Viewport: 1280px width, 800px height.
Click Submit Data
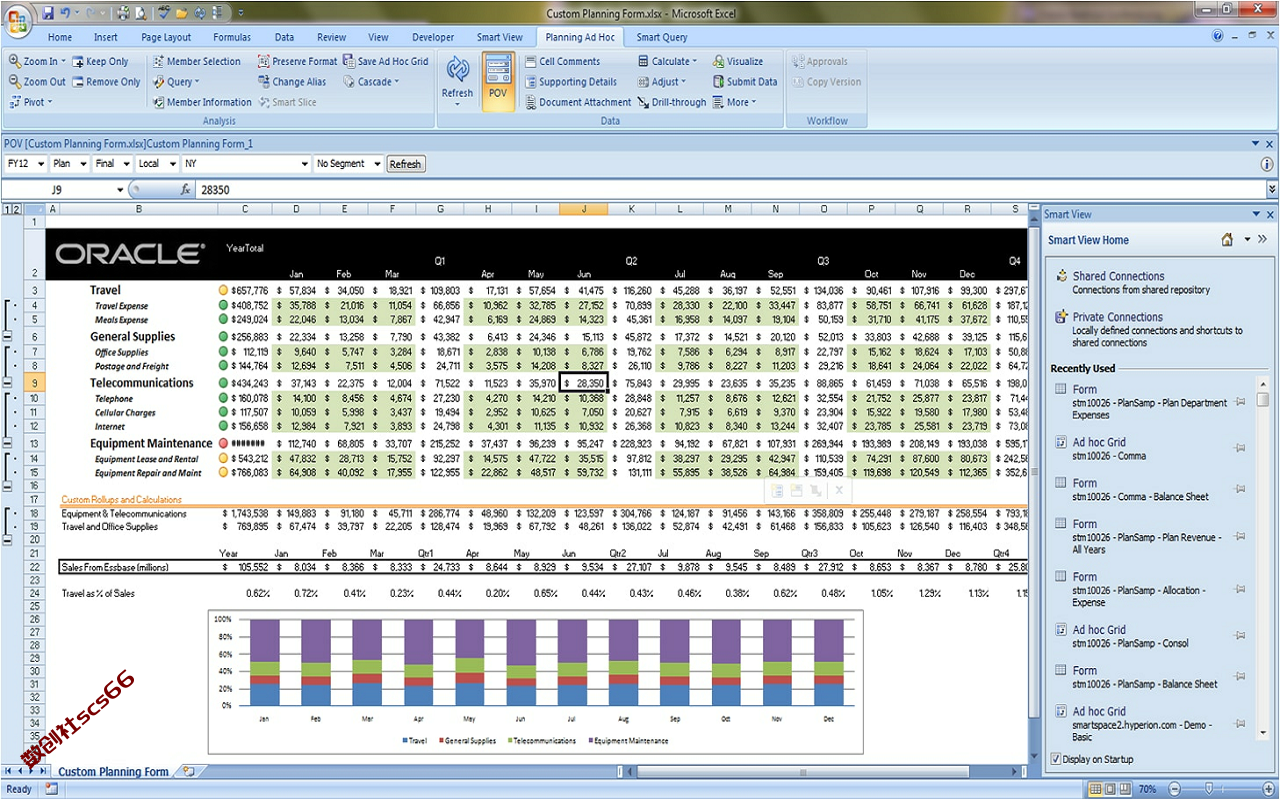click(745, 82)
